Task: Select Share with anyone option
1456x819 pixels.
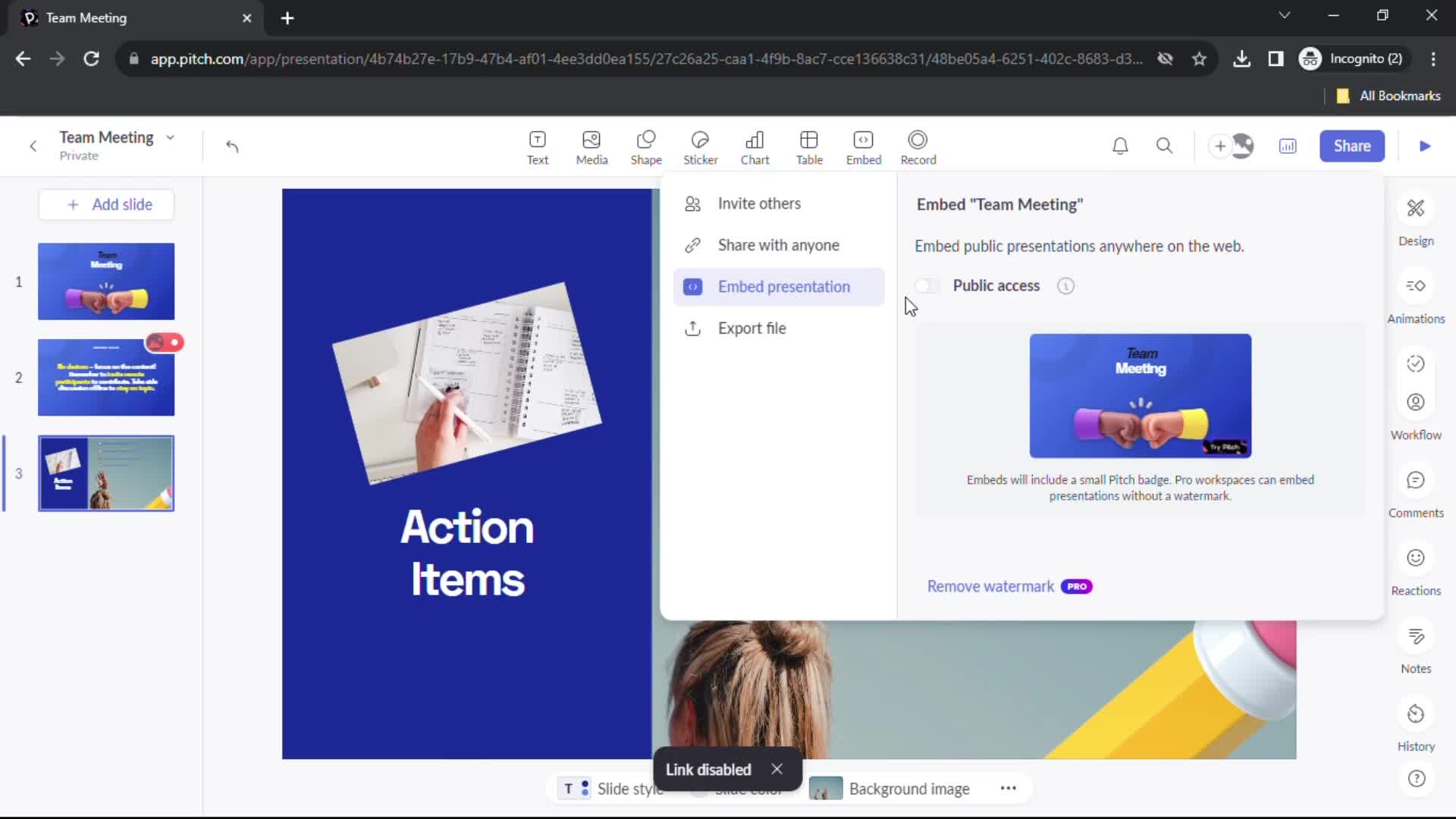Action: [778, 245]
